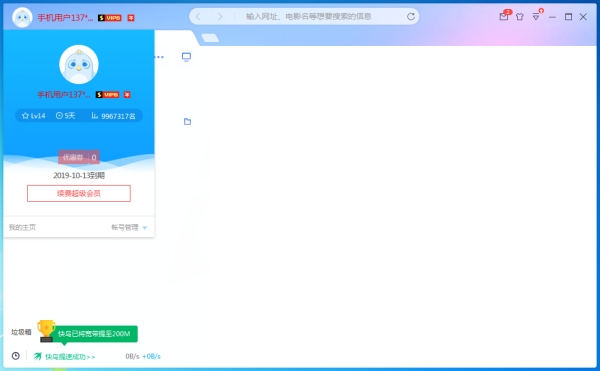Open the 我的主页 link
Image resolution: width=600 pixels, height=371 pixels.
22,228
